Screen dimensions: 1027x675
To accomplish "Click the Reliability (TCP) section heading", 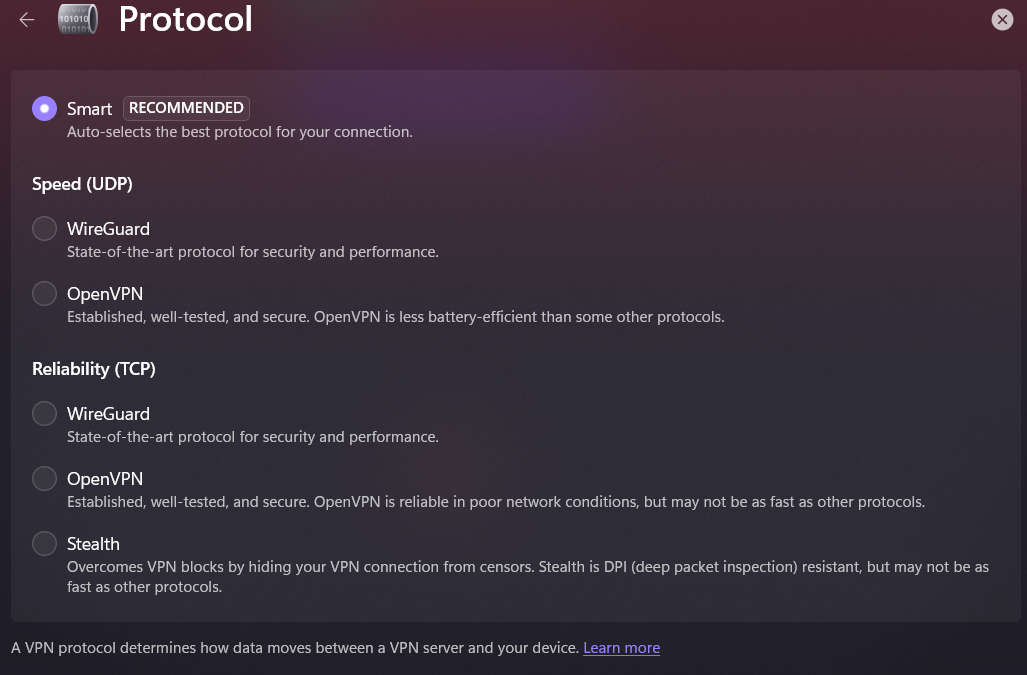I will pos(94,369).
